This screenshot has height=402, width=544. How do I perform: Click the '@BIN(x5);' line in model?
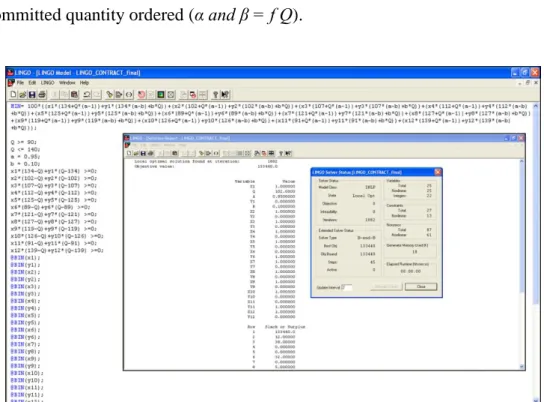[25, 315]
